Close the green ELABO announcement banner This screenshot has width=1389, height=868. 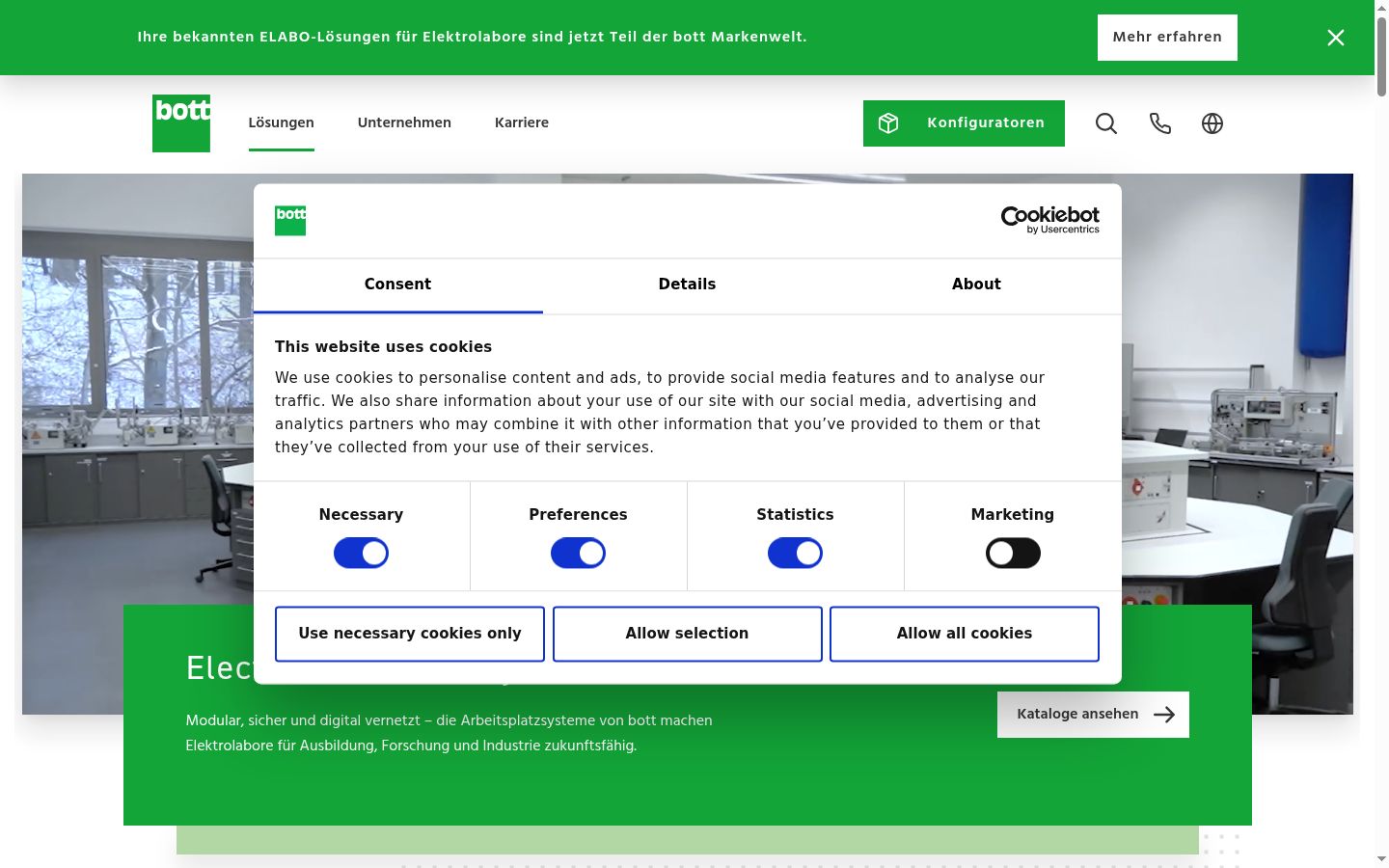coord(1336,38)
